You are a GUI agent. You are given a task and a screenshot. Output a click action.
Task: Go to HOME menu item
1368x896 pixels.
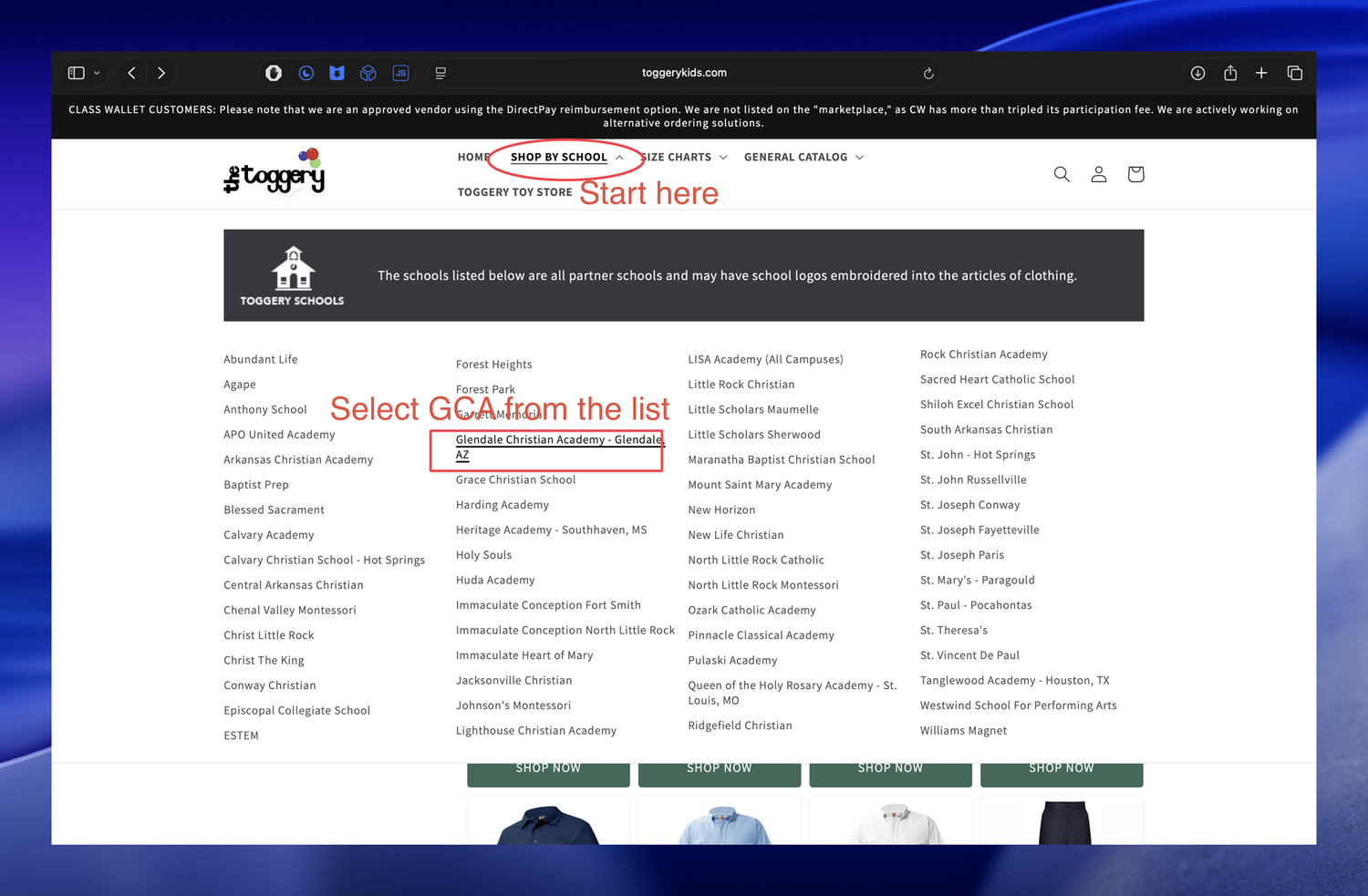click(x=473, y=157)
